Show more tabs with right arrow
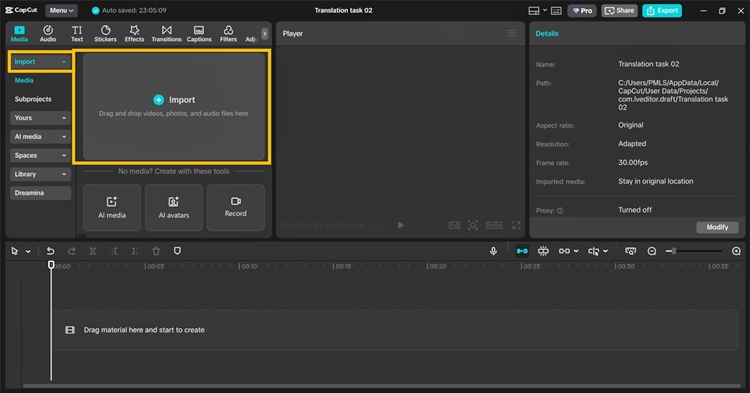The image size is (750, 393). coord(265,33)
